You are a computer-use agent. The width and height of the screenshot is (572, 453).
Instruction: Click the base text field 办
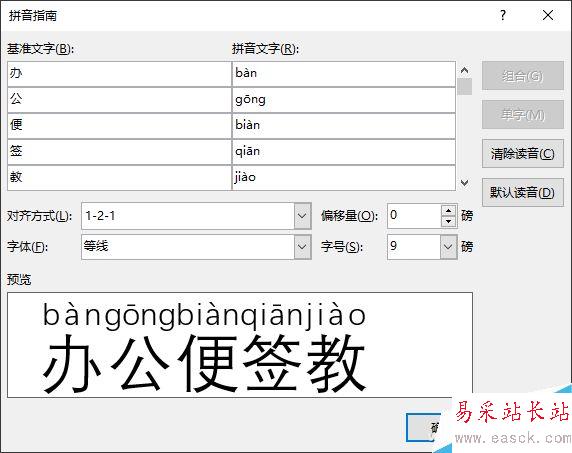pyautogui.click(x=119, y=74)
